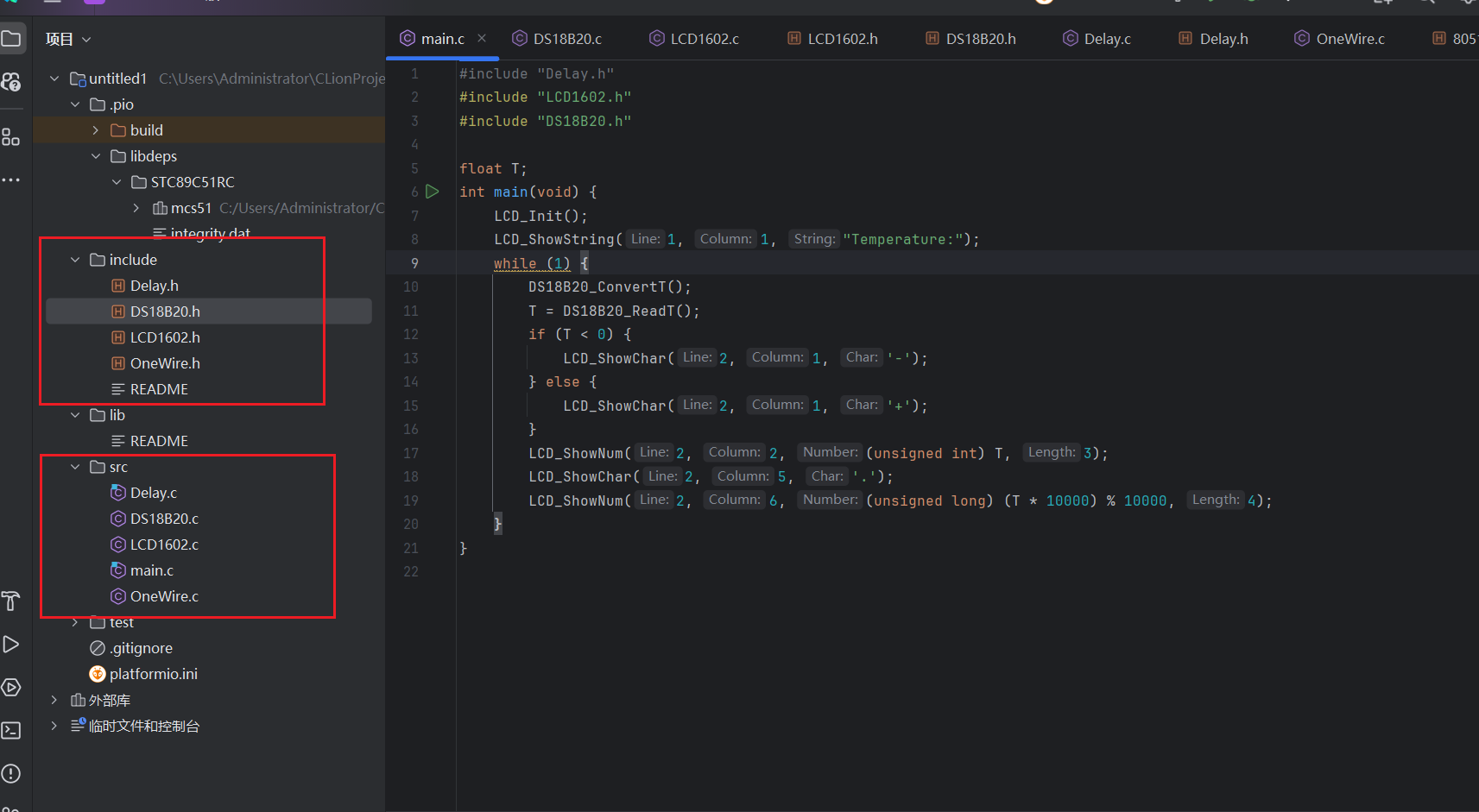The image size is (1479, 812).
Task: Open the Services tool window icon
Action: coord(11,687)
